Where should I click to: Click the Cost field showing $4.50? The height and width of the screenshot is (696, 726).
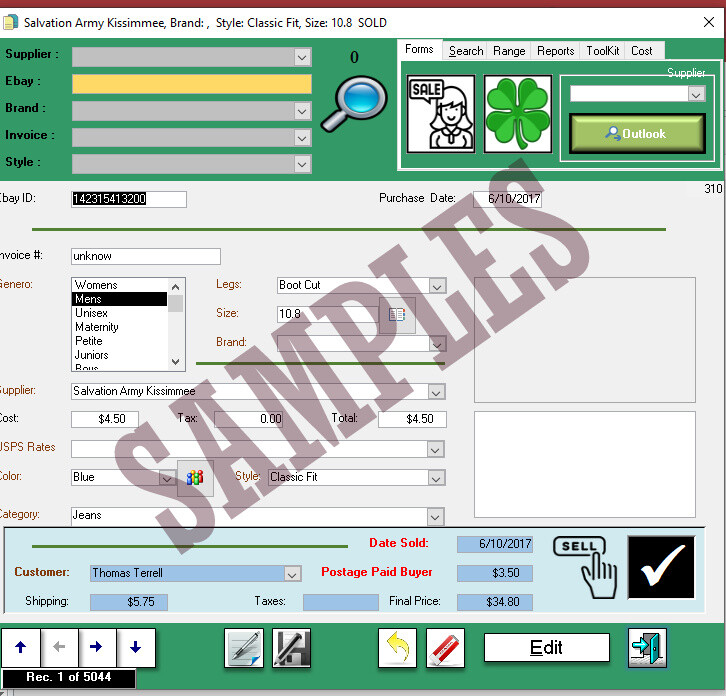pyautogui.click(x=105, y=419)
